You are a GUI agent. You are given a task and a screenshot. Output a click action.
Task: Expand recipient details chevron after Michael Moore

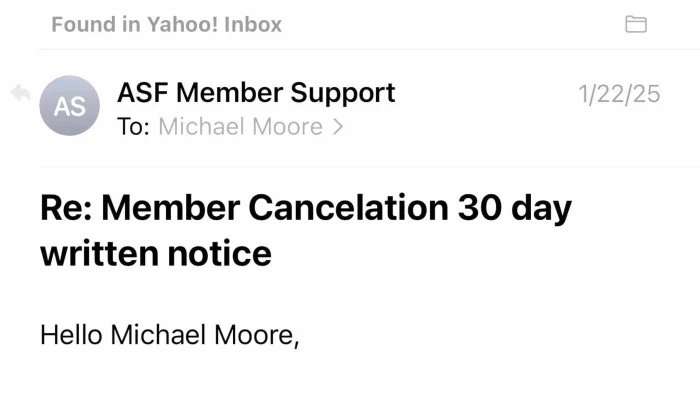(338, 127)
